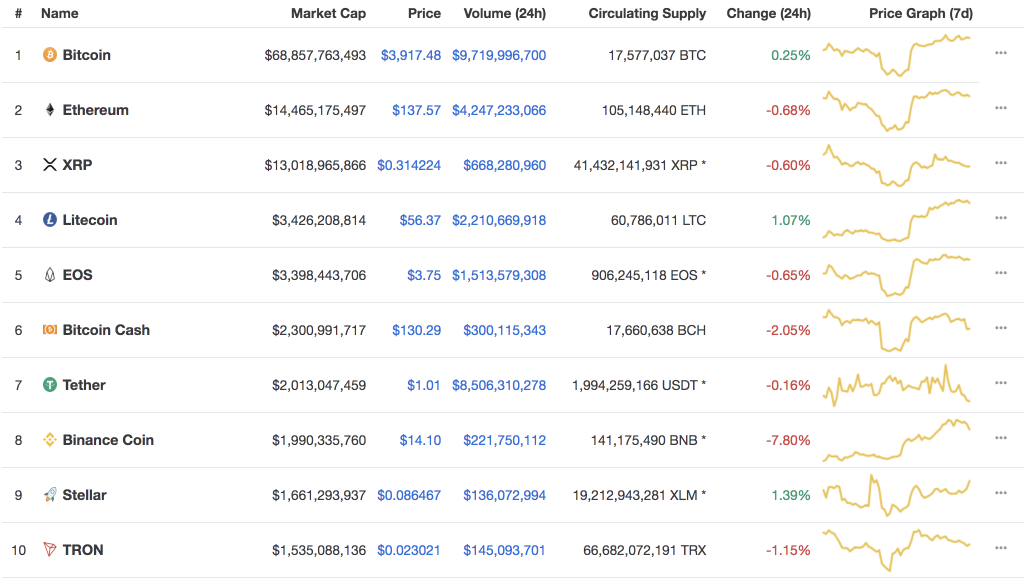Click the TRON logo icon
Viewport: 1024px width, 580px height.
coord(50,549)
